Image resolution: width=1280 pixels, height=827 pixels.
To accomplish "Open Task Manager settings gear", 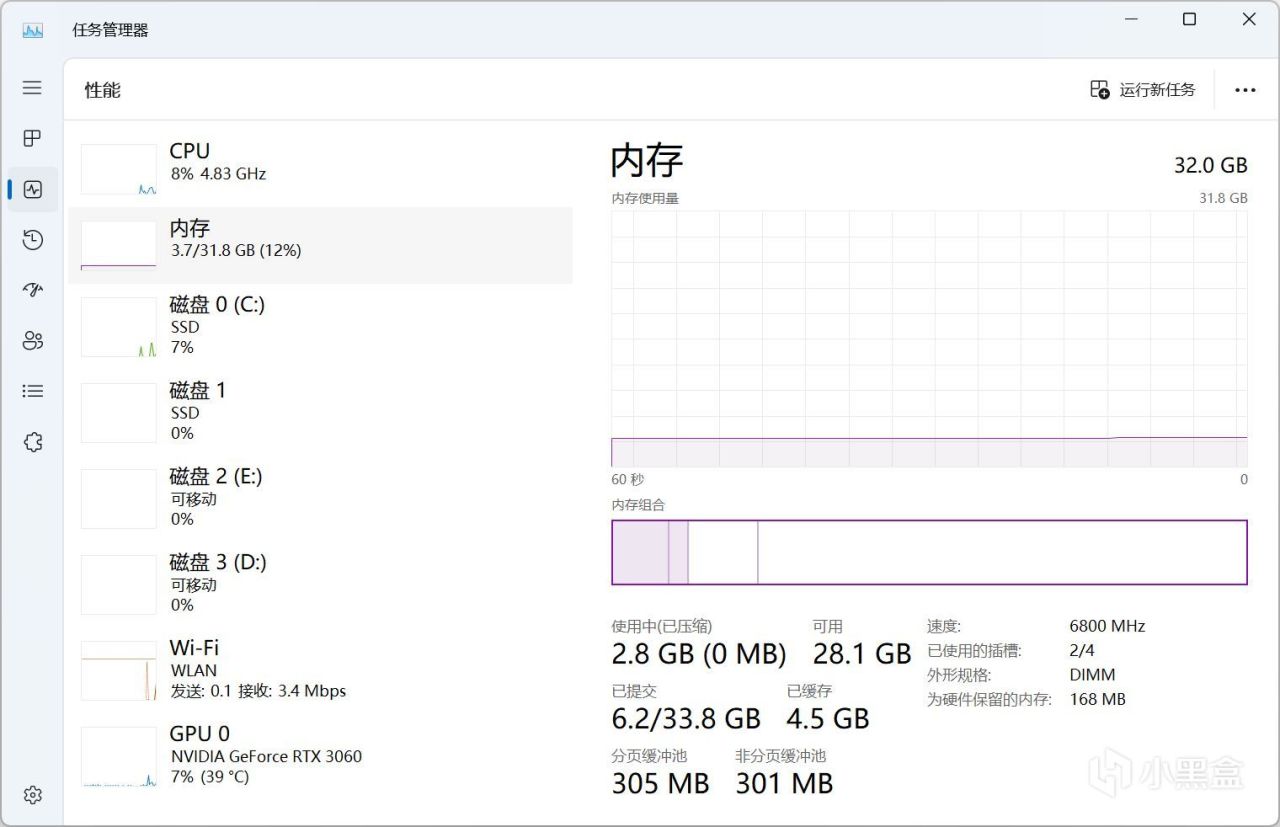I will (x=32, y=795).
